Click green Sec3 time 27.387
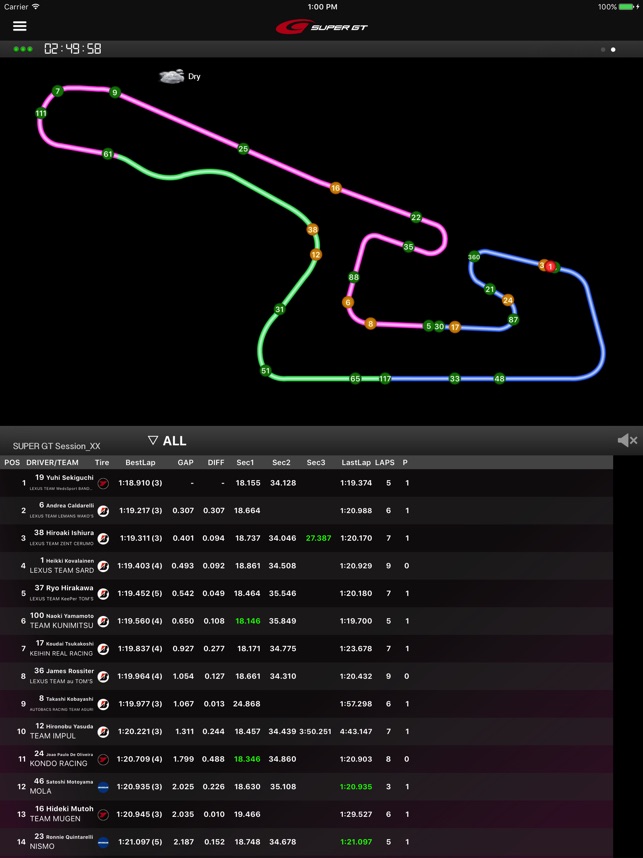 coord(318,538)
